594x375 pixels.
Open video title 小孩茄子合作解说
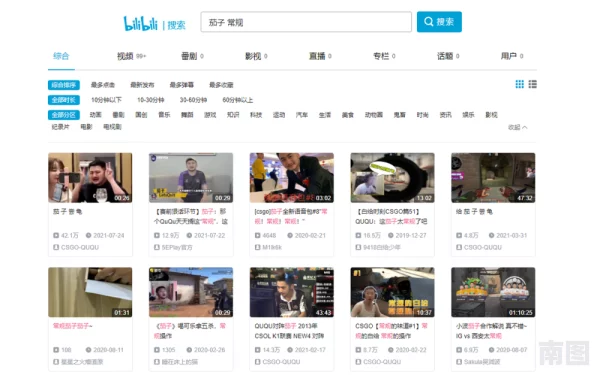click(491, 331)
